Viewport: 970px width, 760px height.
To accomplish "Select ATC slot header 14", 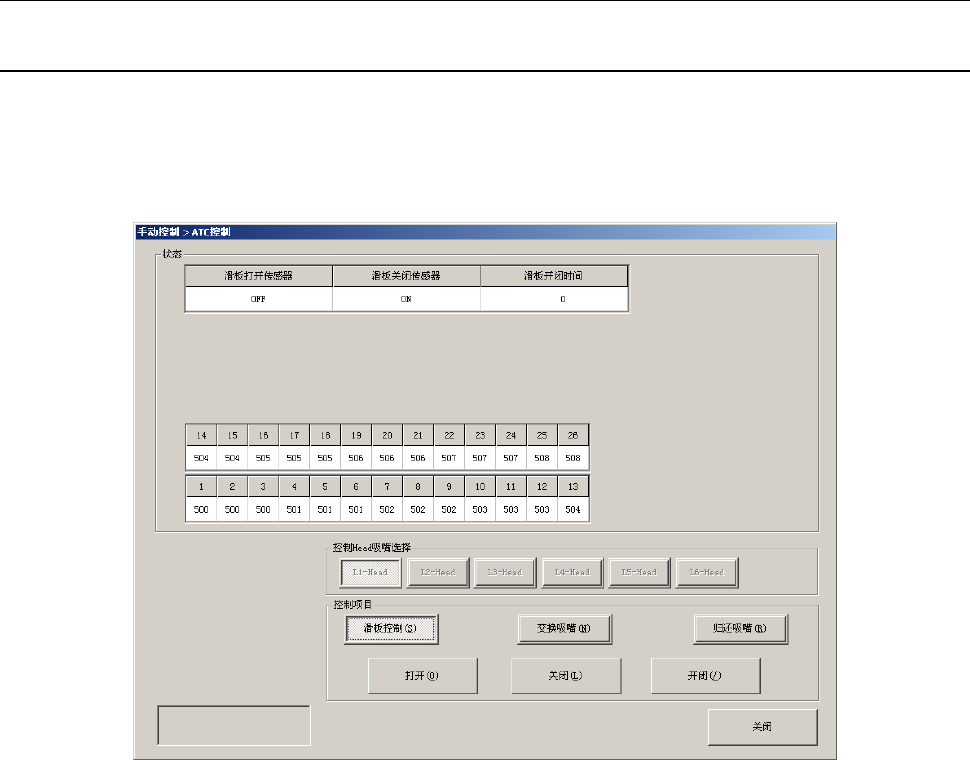I will coord(201,435).
